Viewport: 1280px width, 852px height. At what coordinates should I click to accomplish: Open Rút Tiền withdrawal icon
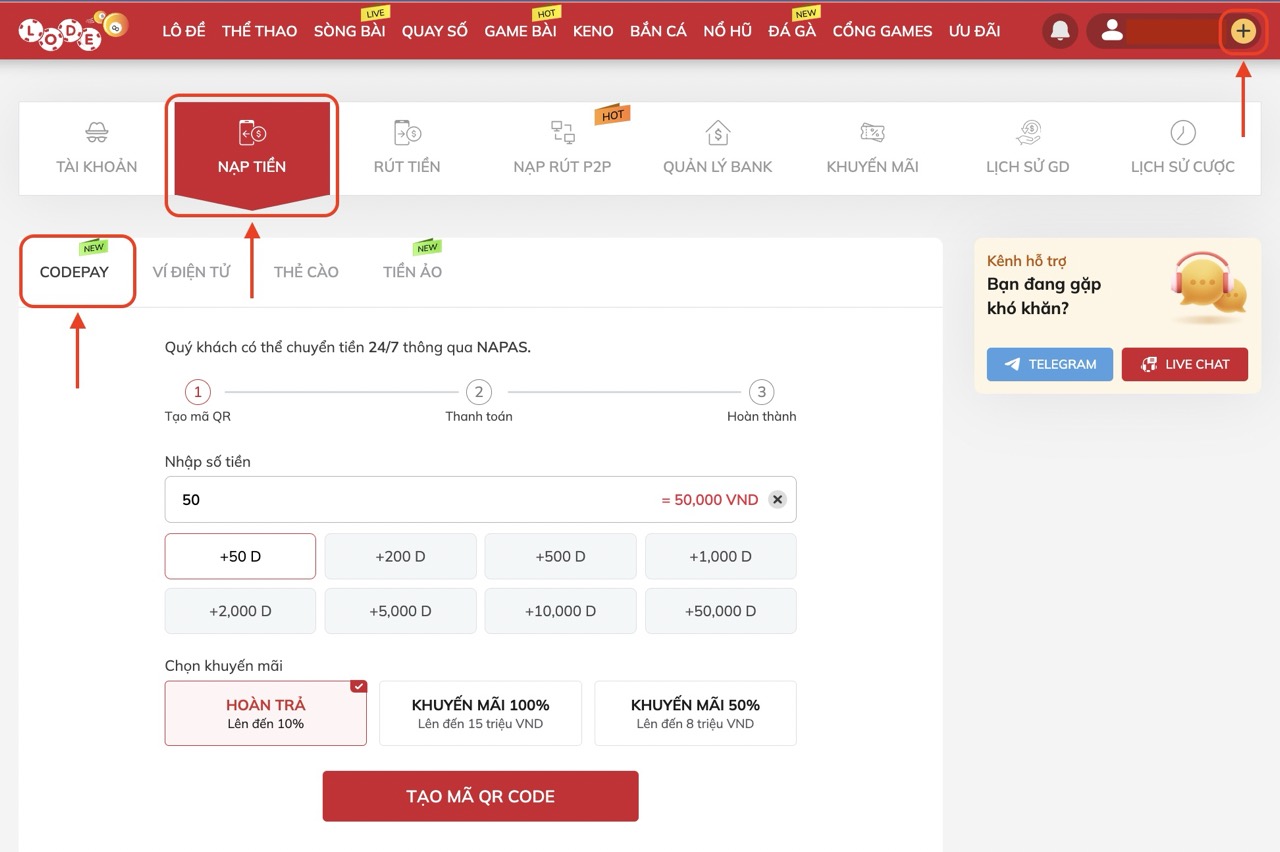[407, 133]
